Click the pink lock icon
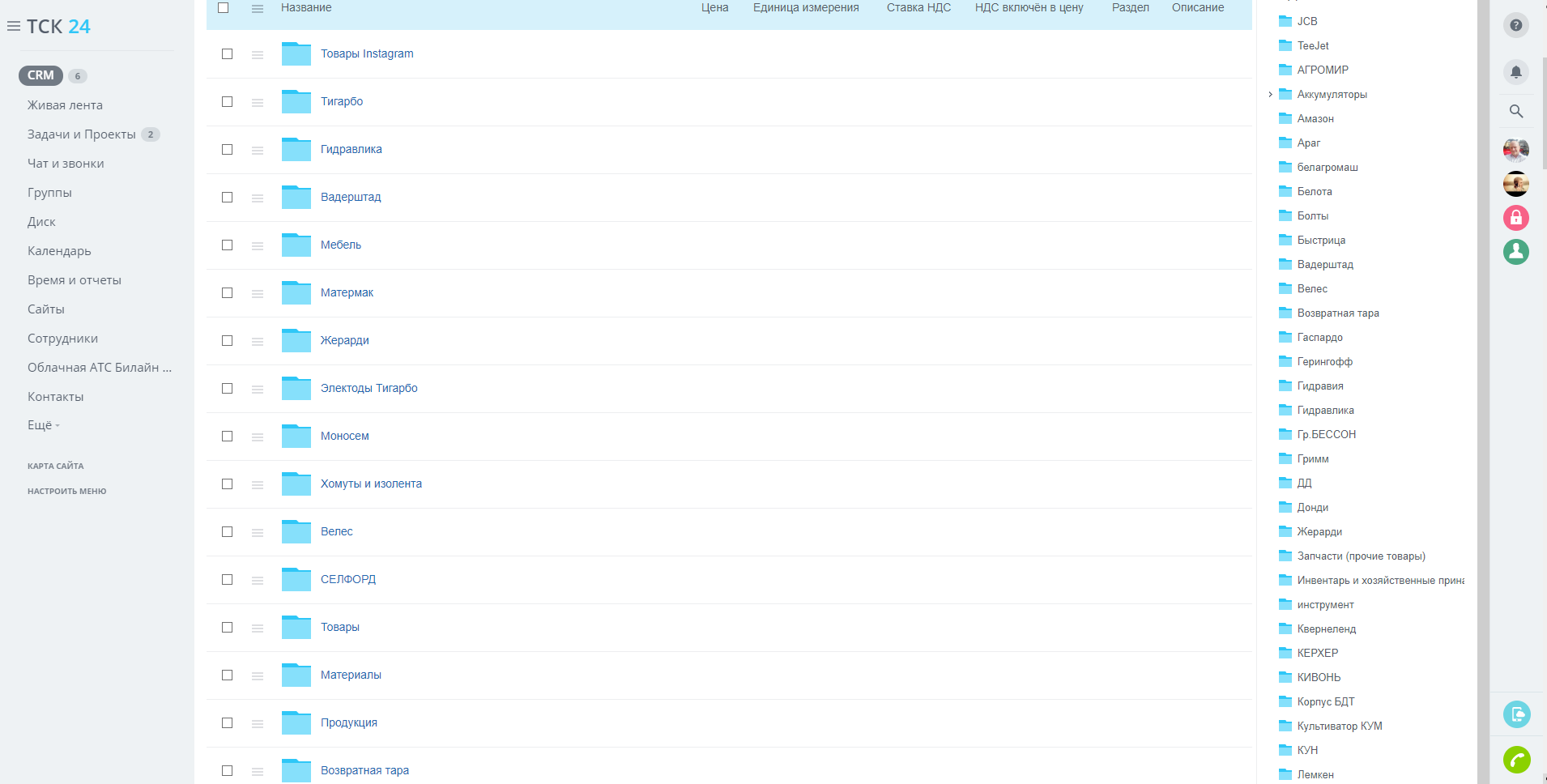The image size is (1547, 784). pyautogui.click(x=1515, y=218)
